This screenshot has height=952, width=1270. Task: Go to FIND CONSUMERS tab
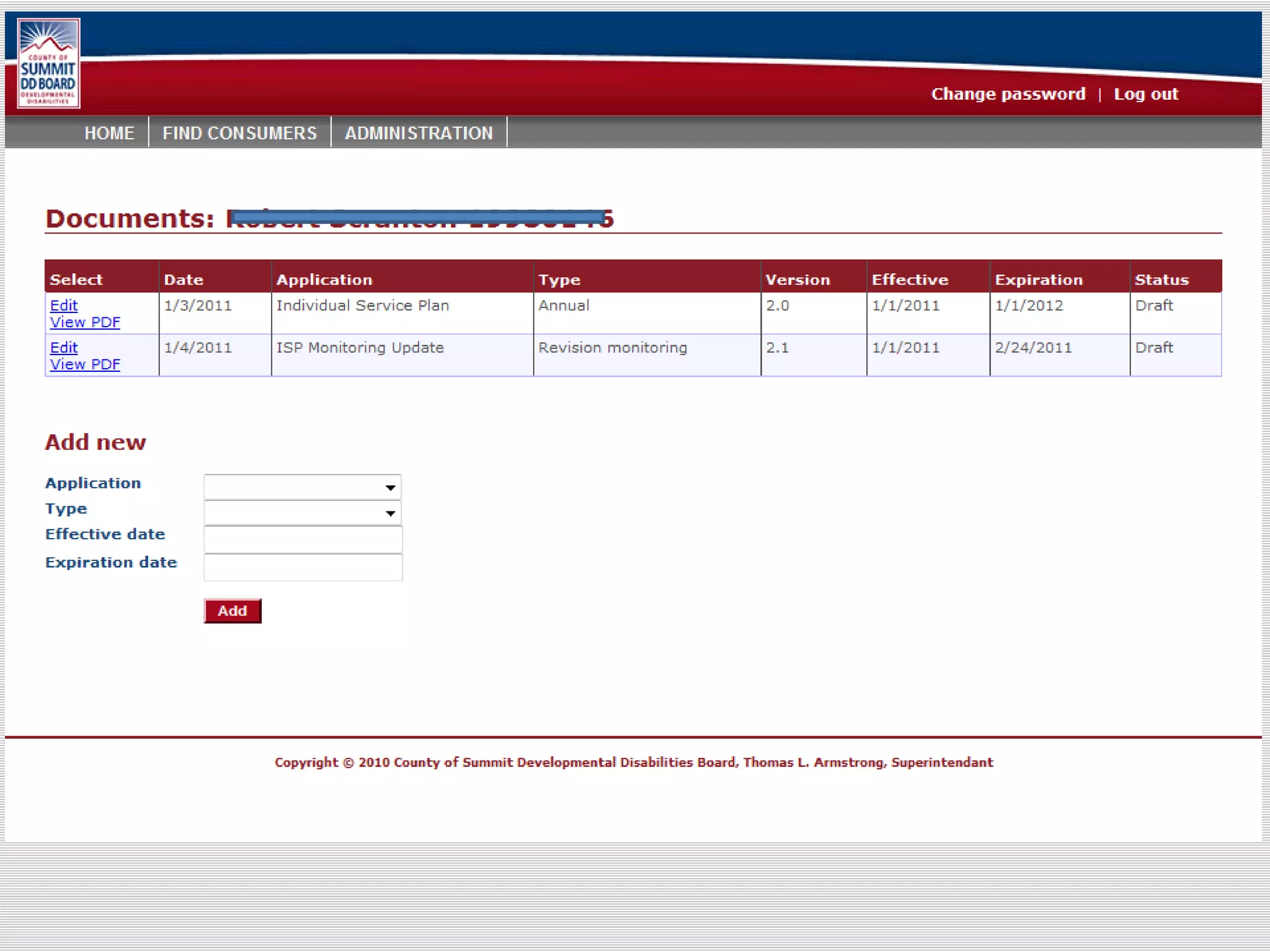239,133
